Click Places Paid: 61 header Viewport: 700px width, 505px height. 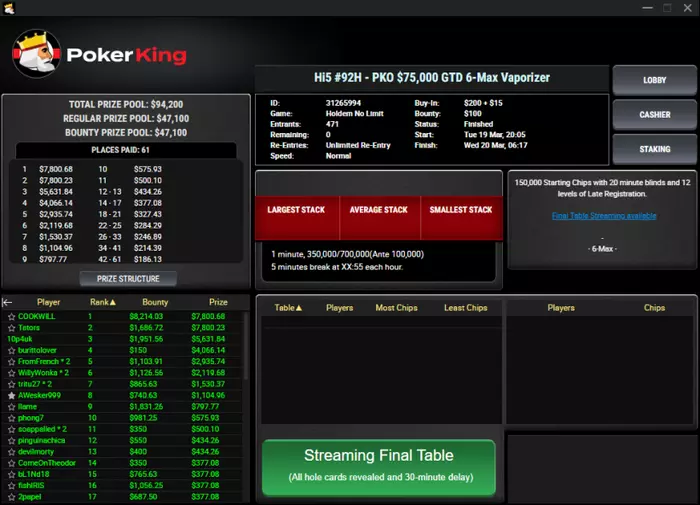(120, 150)
